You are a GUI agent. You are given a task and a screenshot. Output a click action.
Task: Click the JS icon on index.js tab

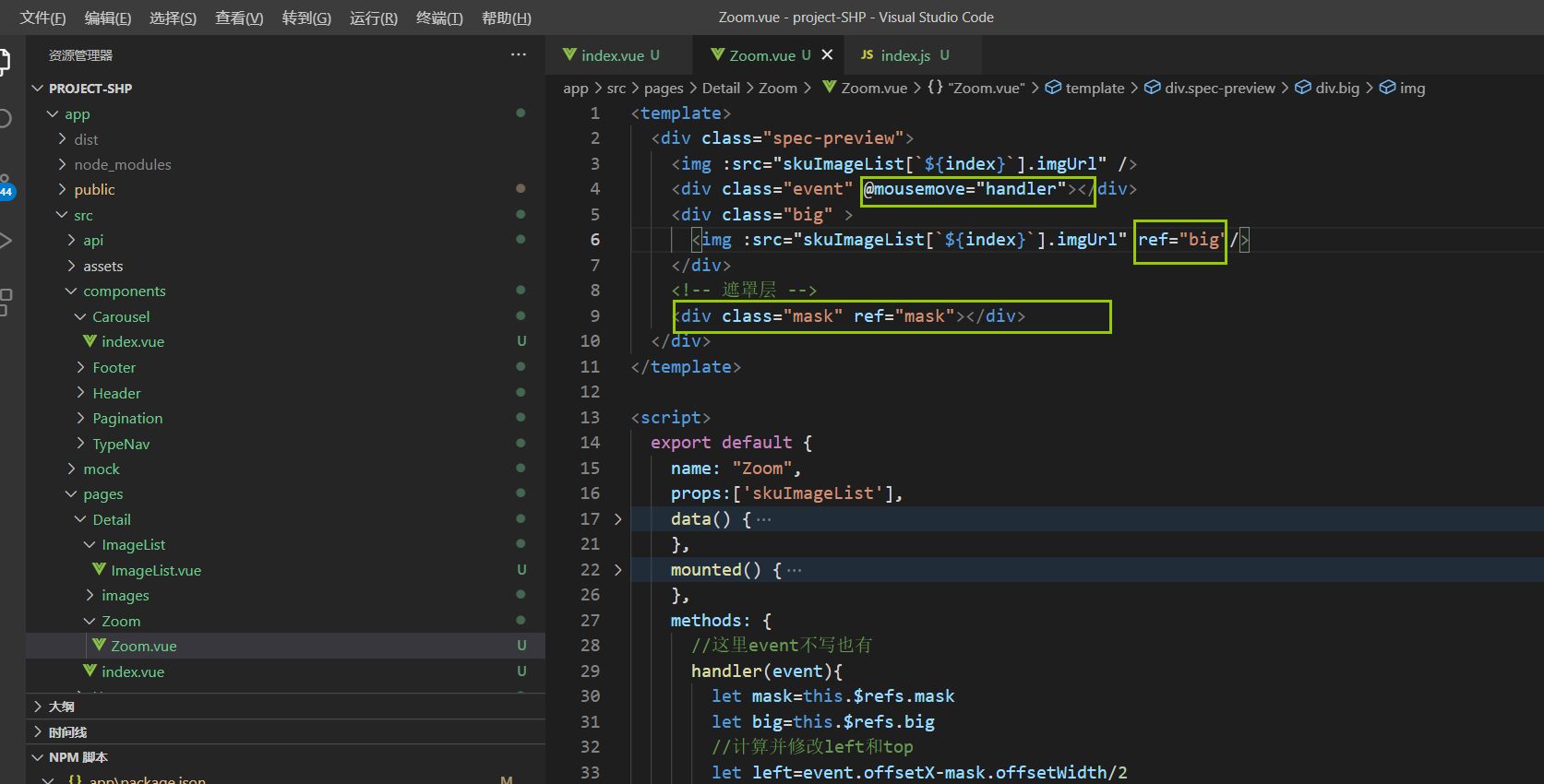pyautogui.click(x=867, y=55)
